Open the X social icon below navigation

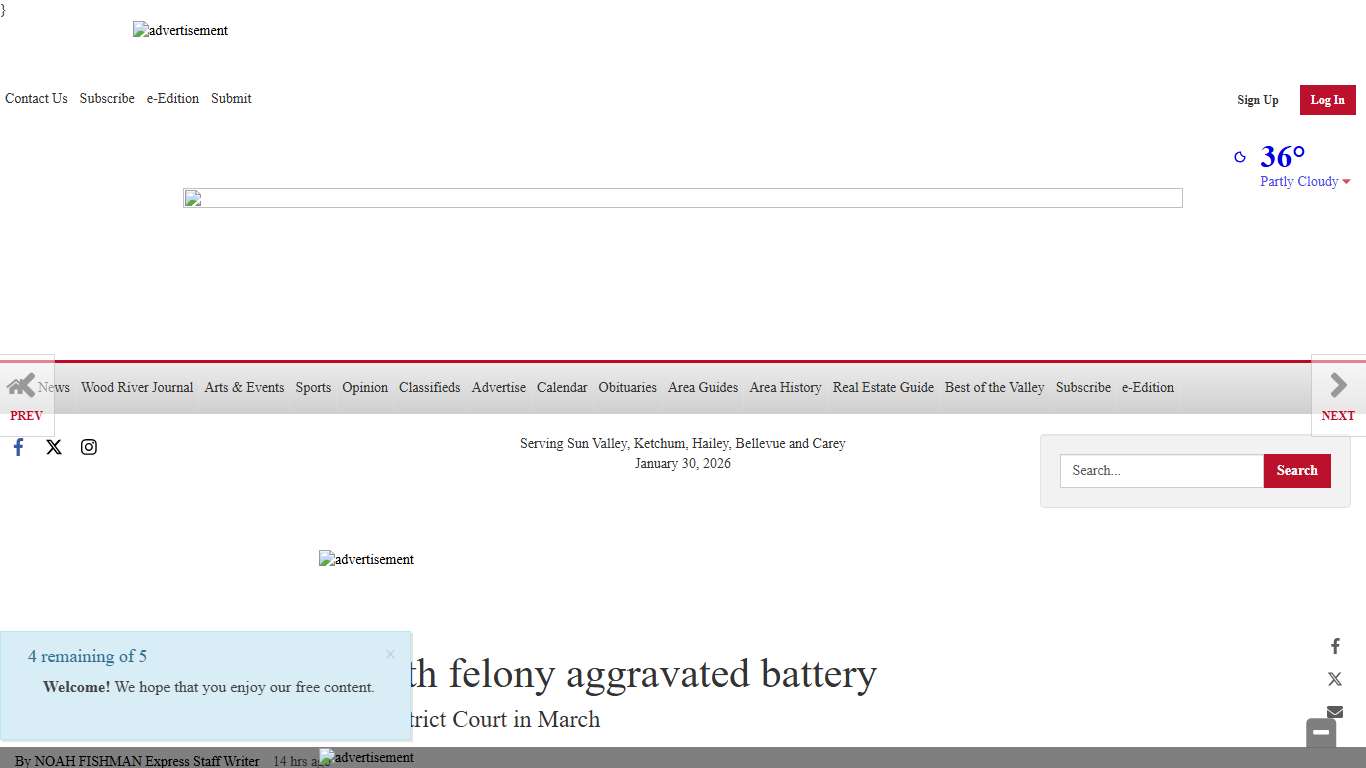pos(54,447)
